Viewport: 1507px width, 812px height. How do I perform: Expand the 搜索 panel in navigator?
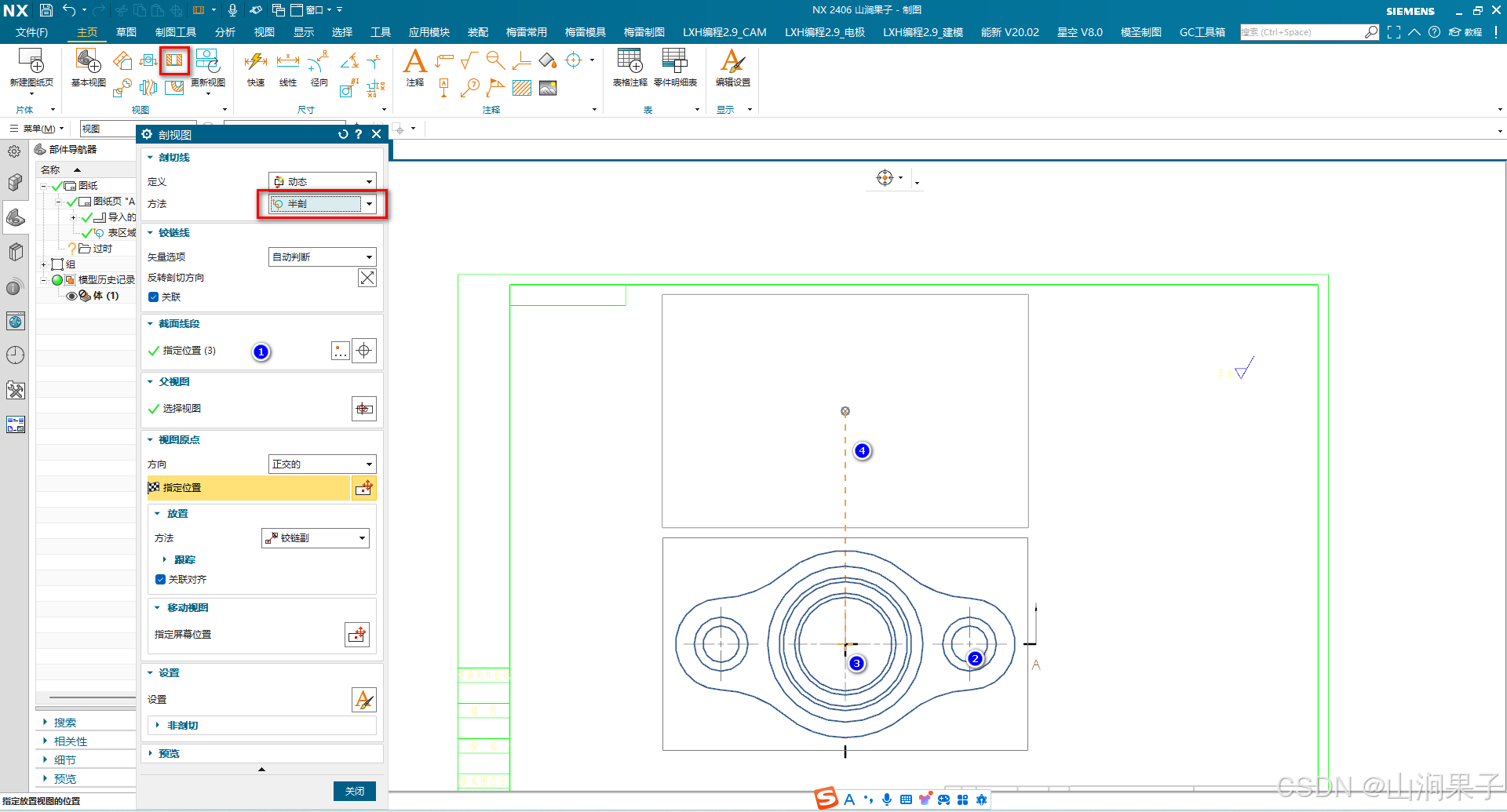click(x=65, y=723)
